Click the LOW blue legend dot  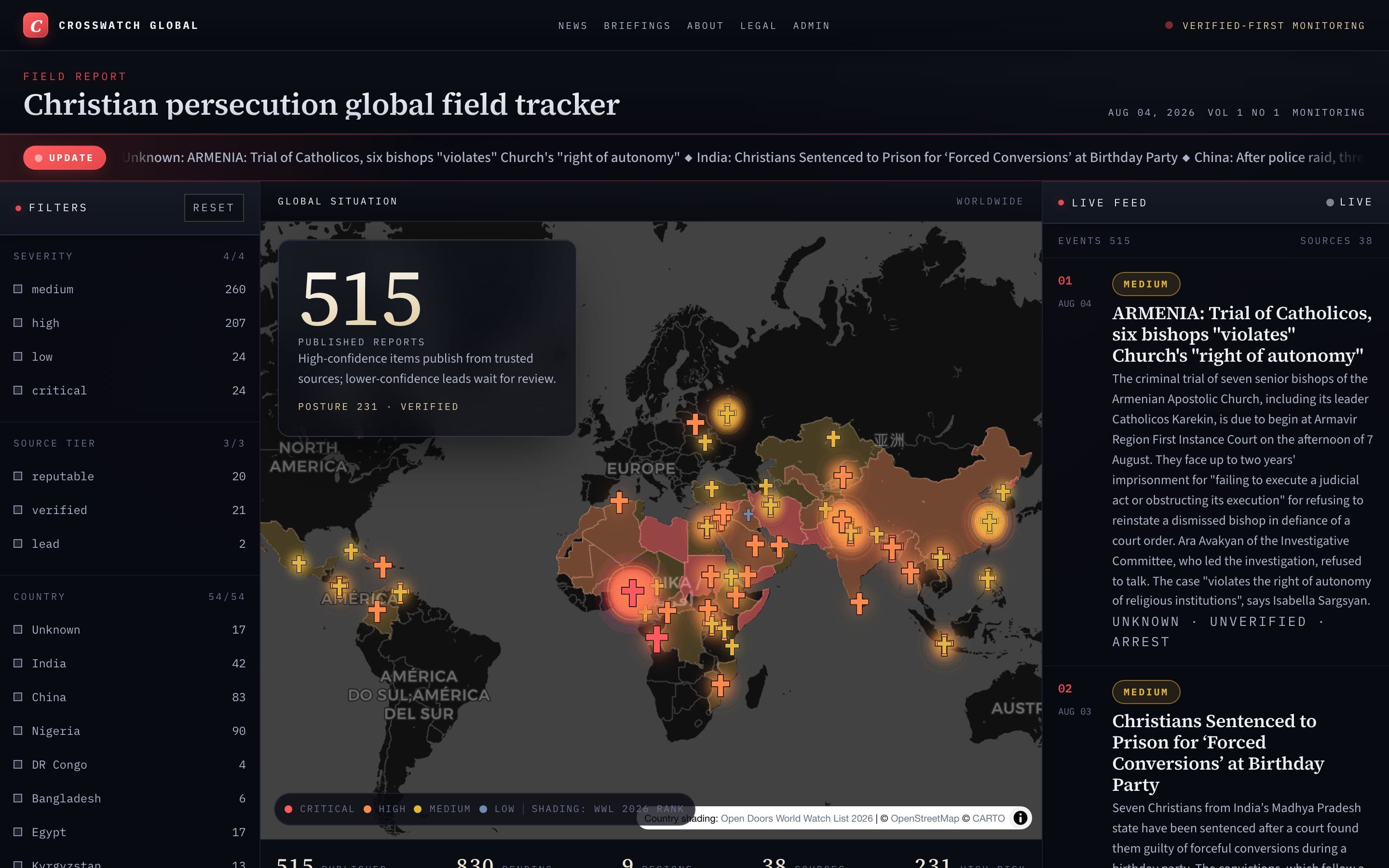point(483,809)
